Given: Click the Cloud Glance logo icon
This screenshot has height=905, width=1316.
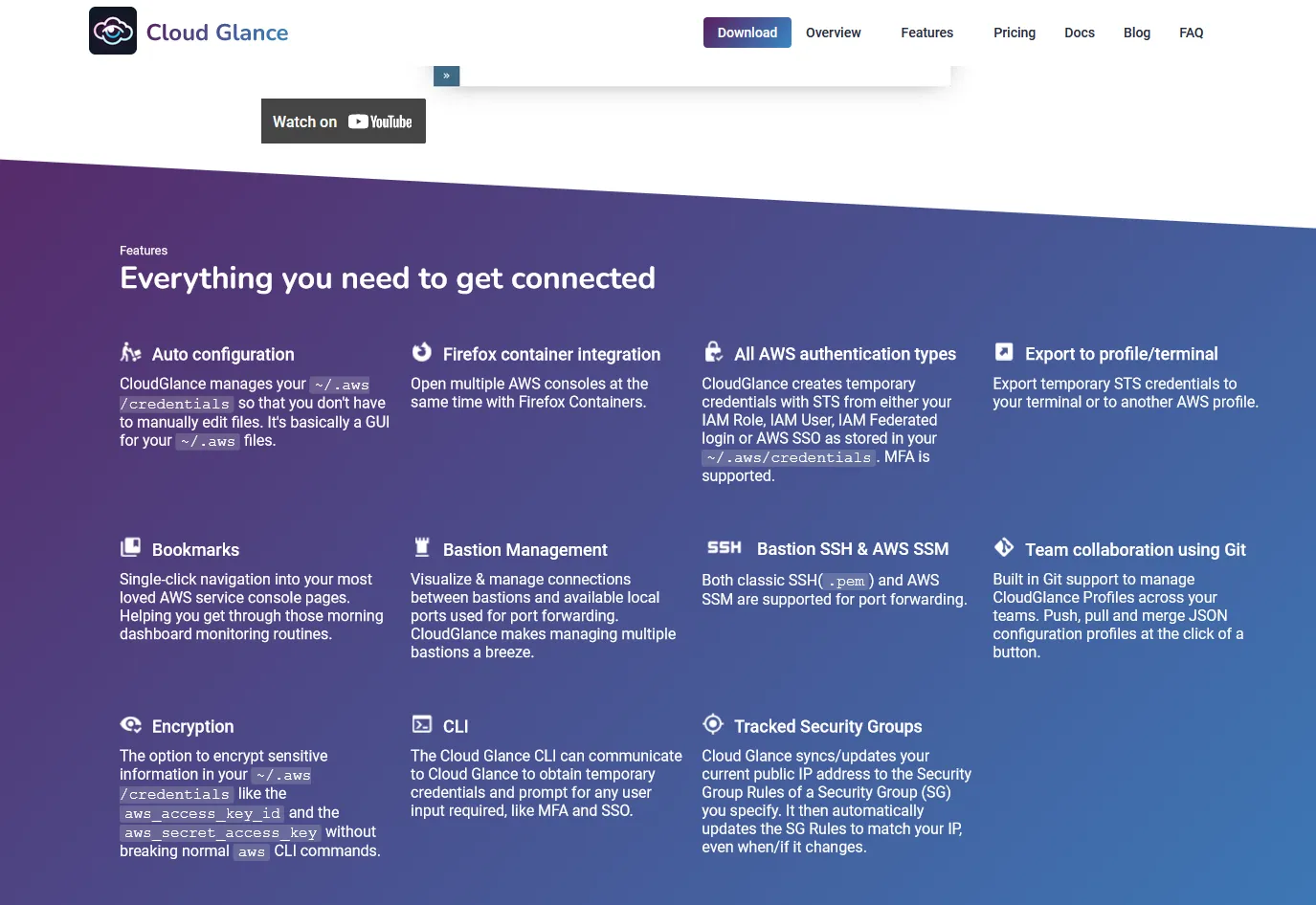Looking at the screenshot, I should 113,32.
